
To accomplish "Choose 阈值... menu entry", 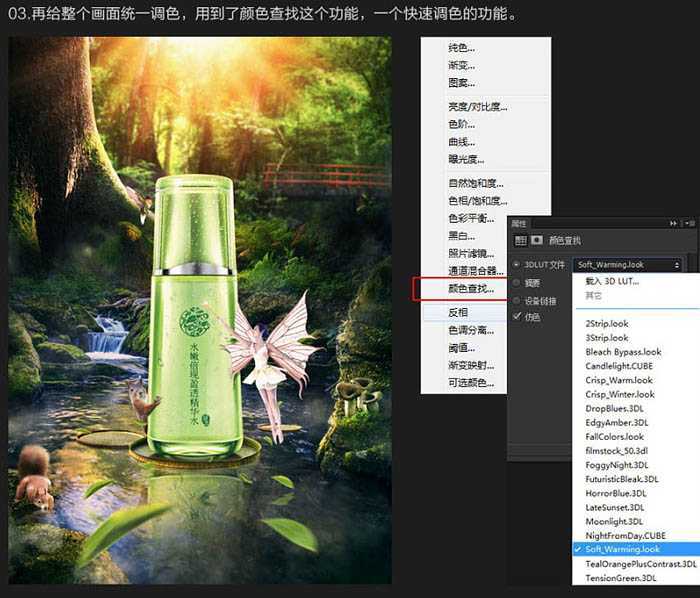I will (x=462, y=348).
